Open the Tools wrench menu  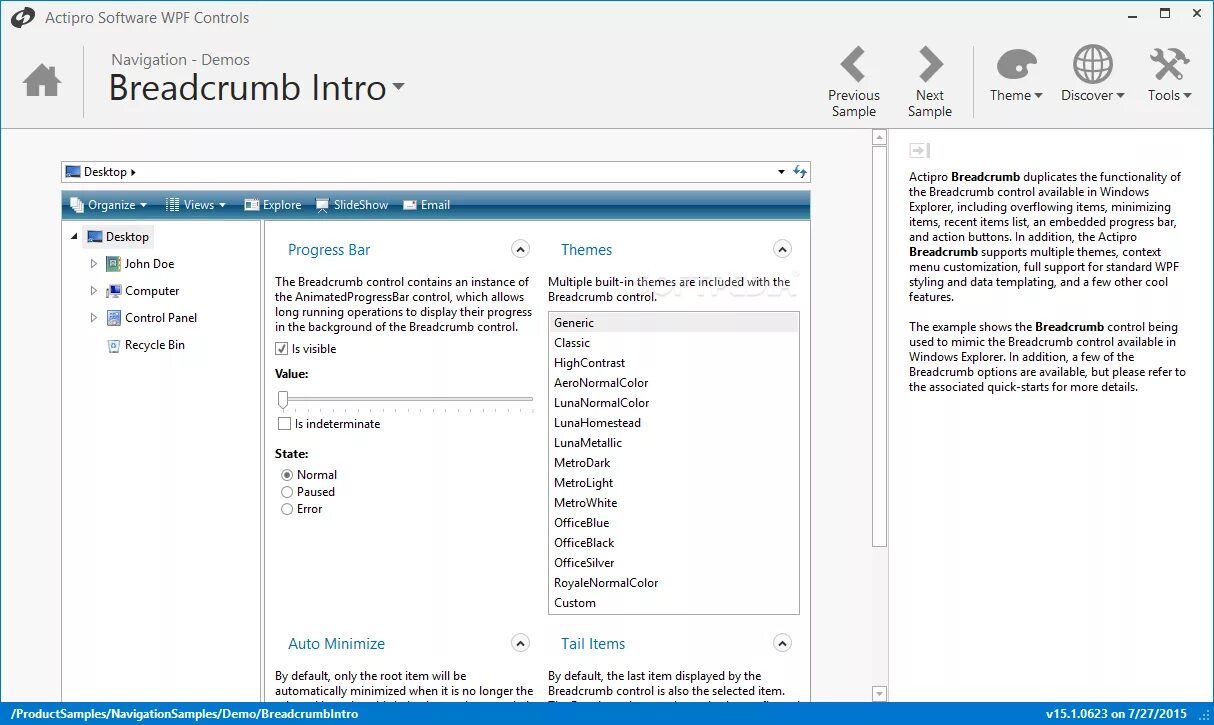tap(1169, 65)
